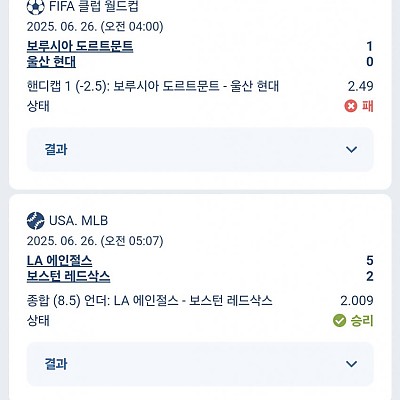Click the 2.009 odds value
Screen dimensions: 400x400
point(357,301)
